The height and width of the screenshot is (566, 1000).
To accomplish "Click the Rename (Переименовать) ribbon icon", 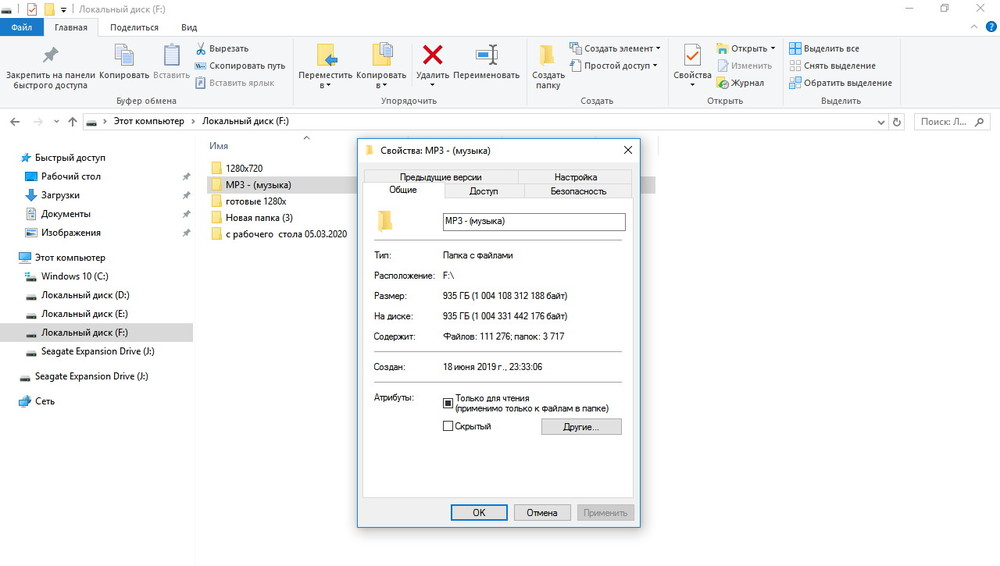I will 486,56.
